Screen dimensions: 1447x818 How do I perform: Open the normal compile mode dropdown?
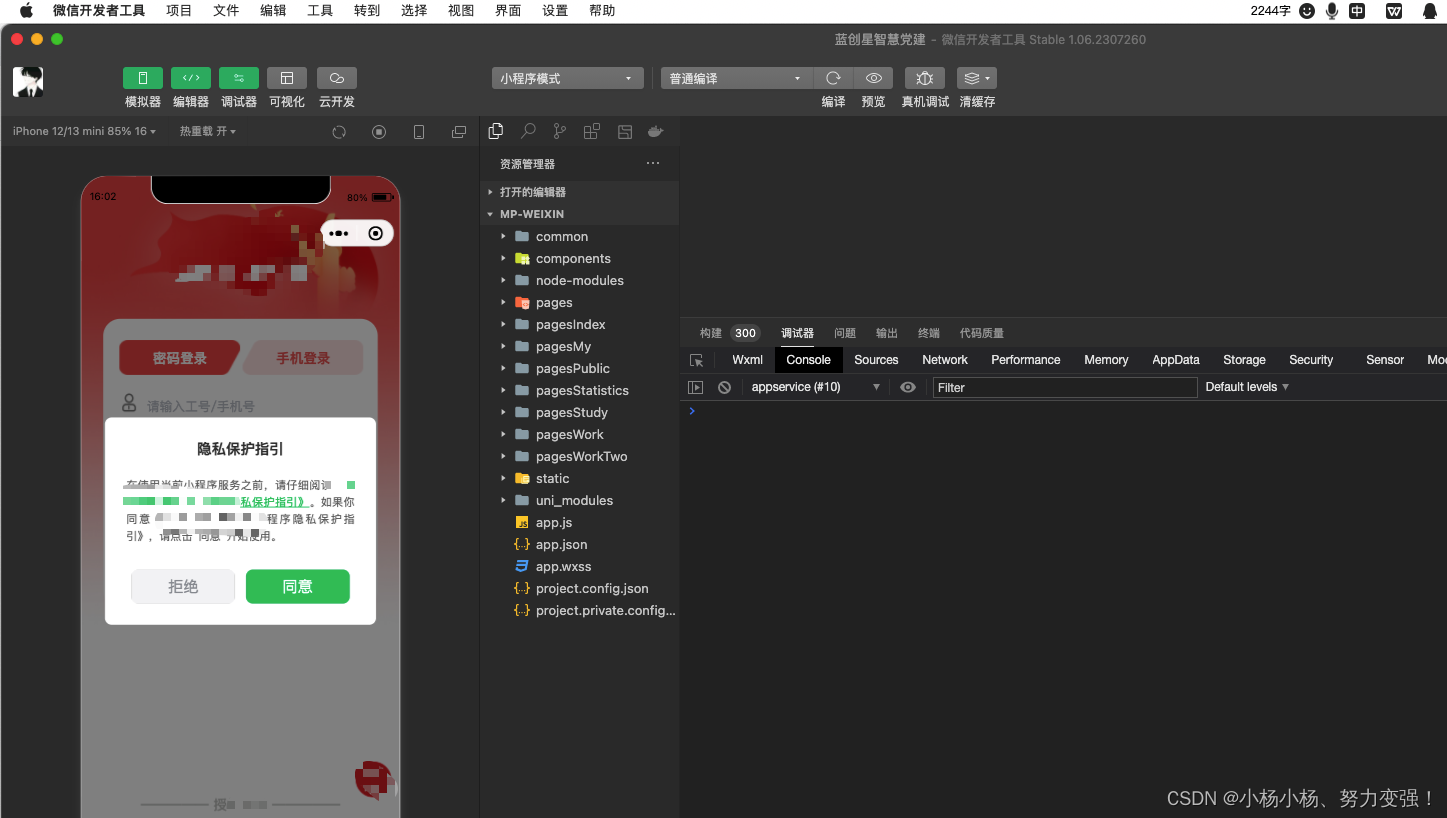coord(737,78)
